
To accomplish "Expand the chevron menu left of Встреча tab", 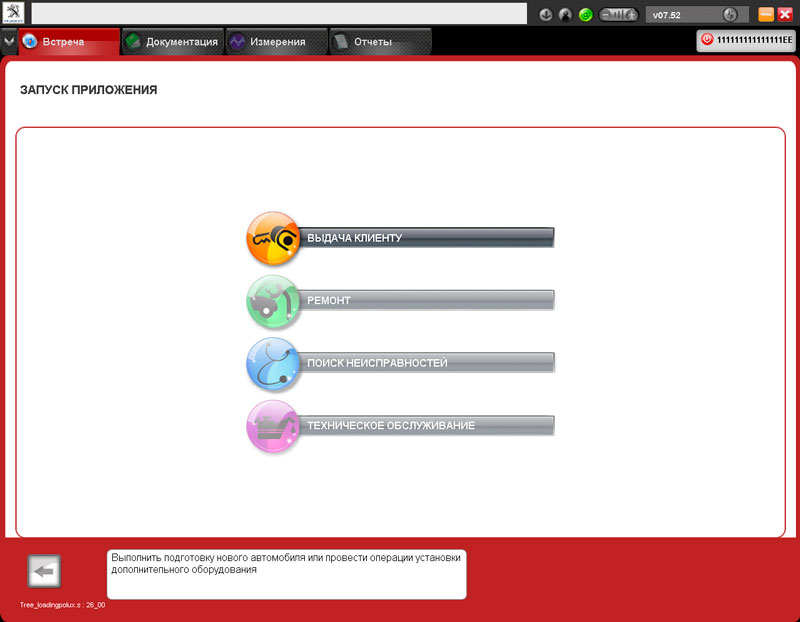I will pyautogui.click(x=9, y=42).
